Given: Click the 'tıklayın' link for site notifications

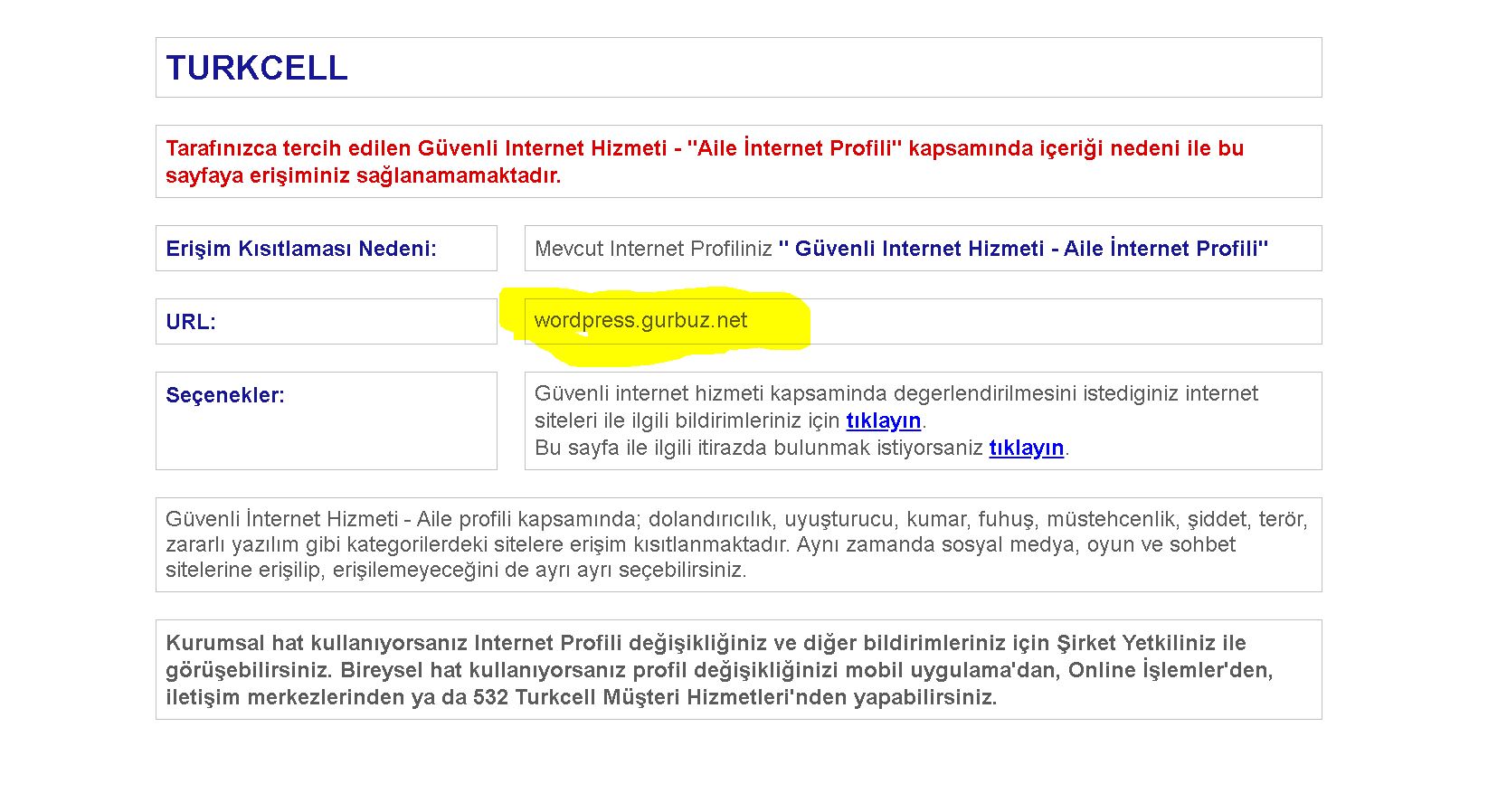Looking at the screenshot, I should (883, 420).
